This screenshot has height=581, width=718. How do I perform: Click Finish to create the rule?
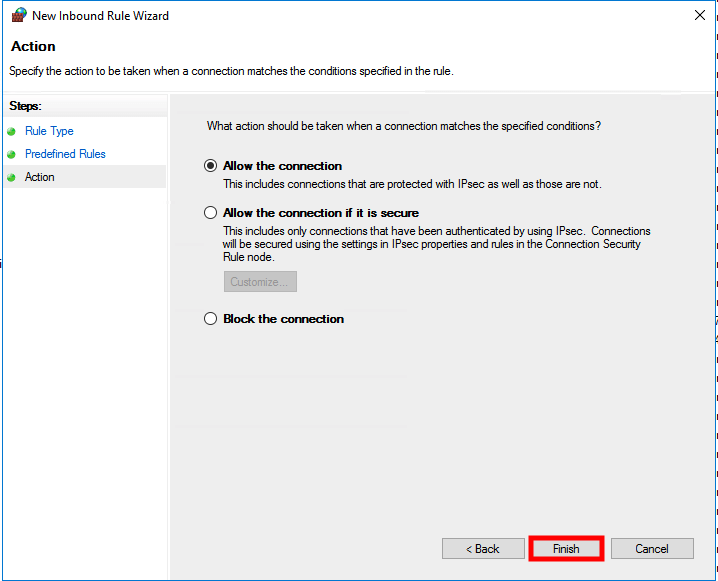(x=566, y=549)
